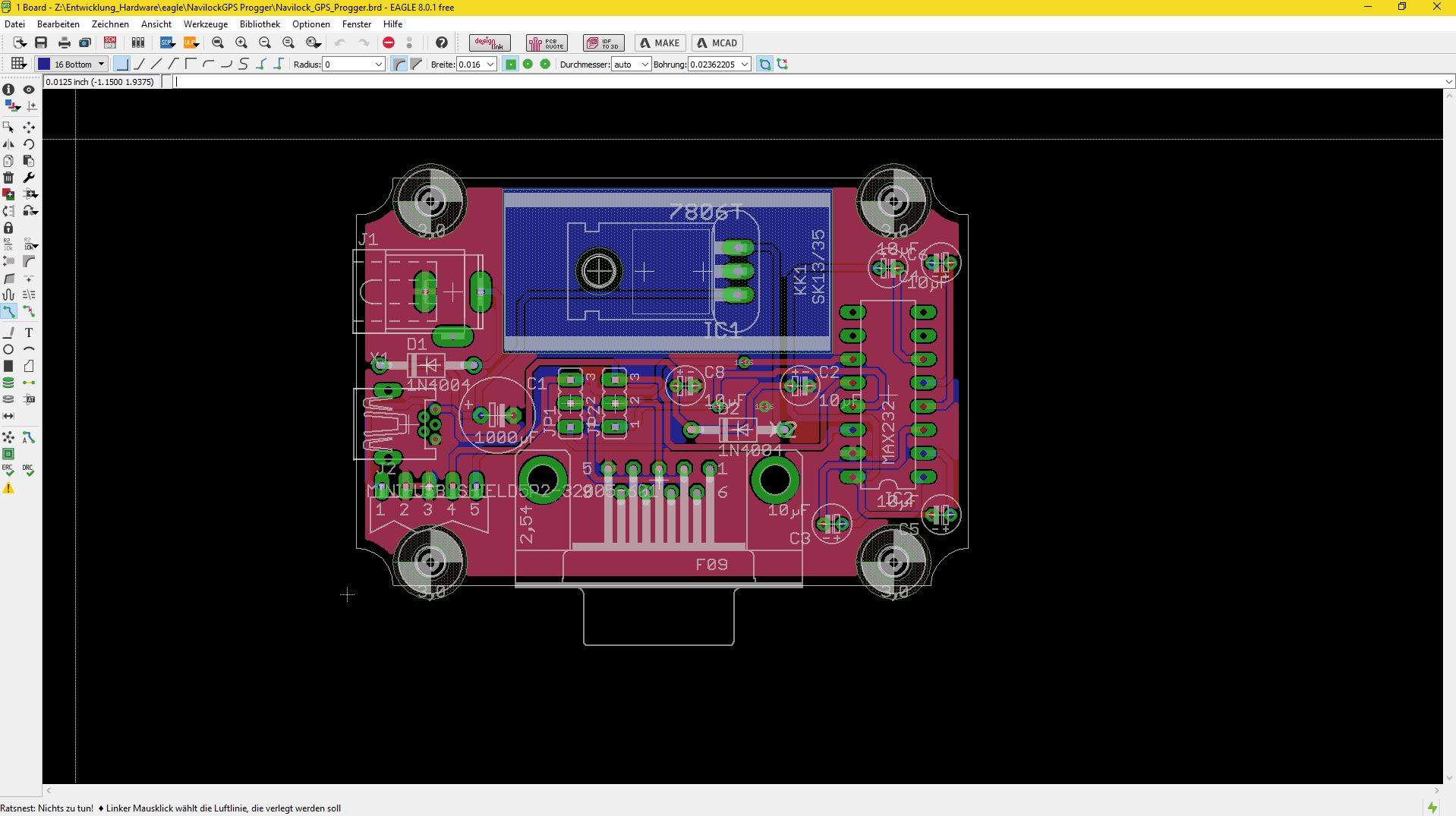Select the Circle tool
Screen dimensions: 1456x816
[x=8, y=349]
